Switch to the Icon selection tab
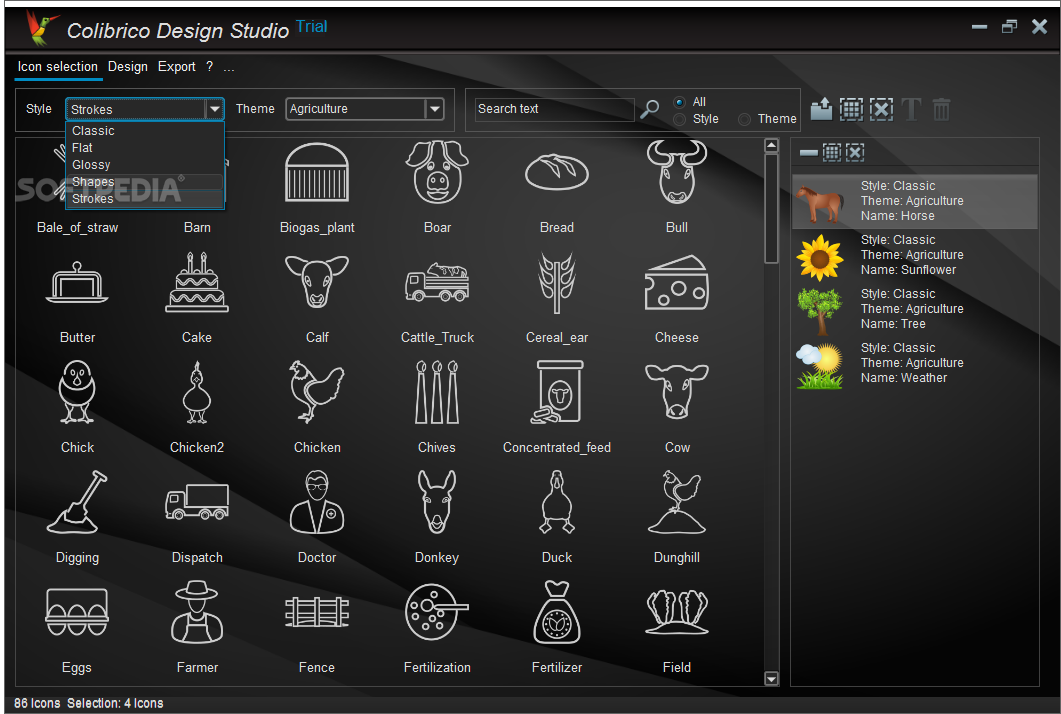 (x=58, y=66)
